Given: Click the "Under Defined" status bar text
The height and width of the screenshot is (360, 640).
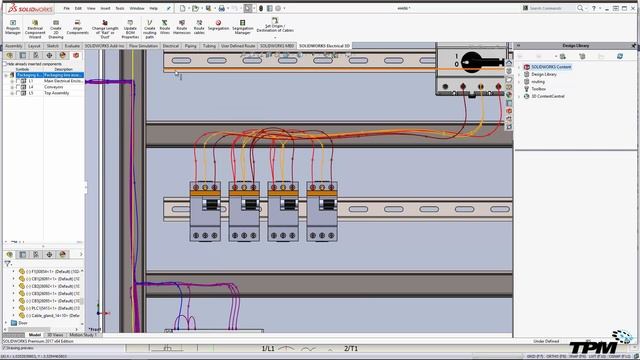Looking at the screenshot, I should (x=546, y=341).
